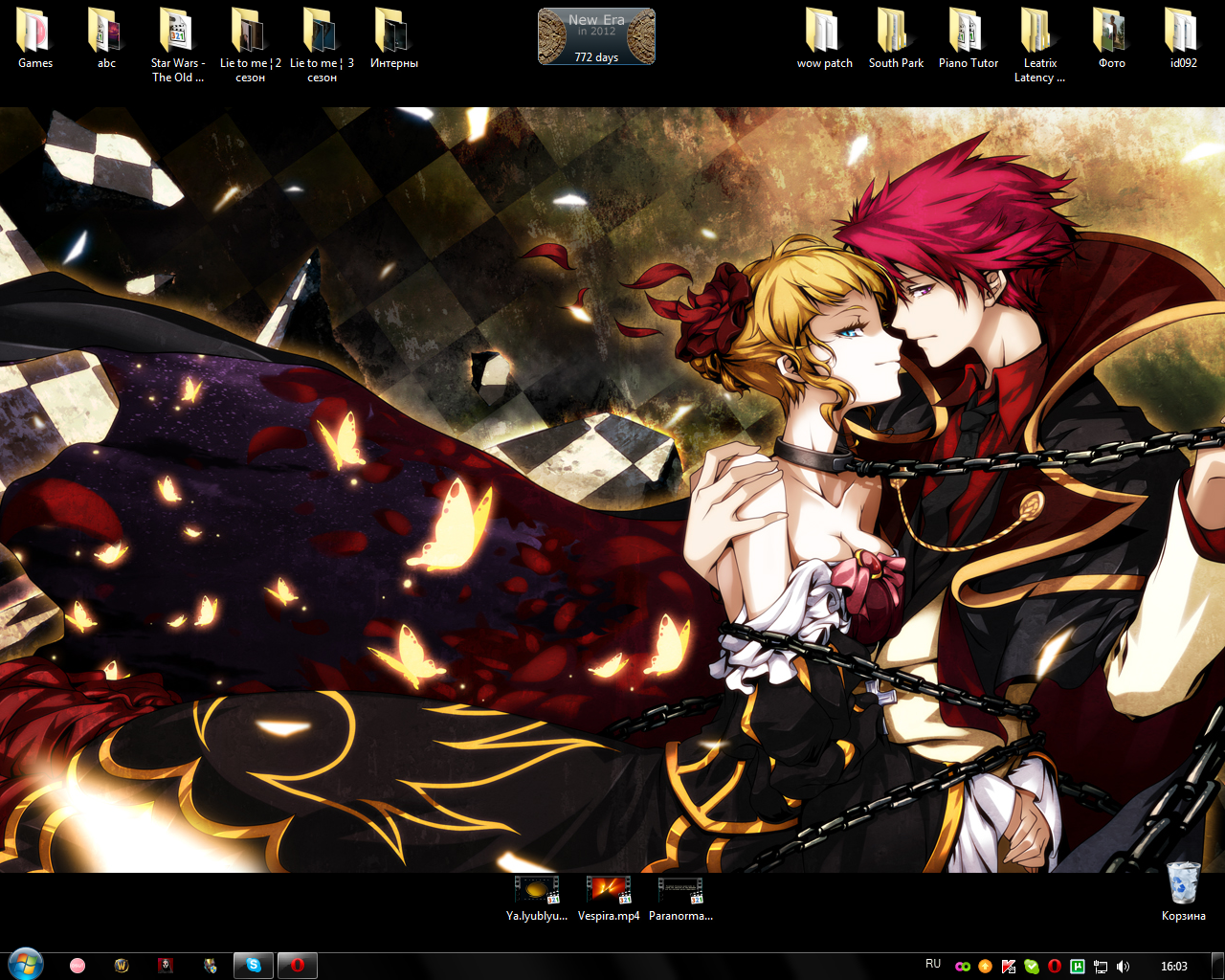Open the Games folder
This screenshot has height=980, width=1225.
click(35, 38)
